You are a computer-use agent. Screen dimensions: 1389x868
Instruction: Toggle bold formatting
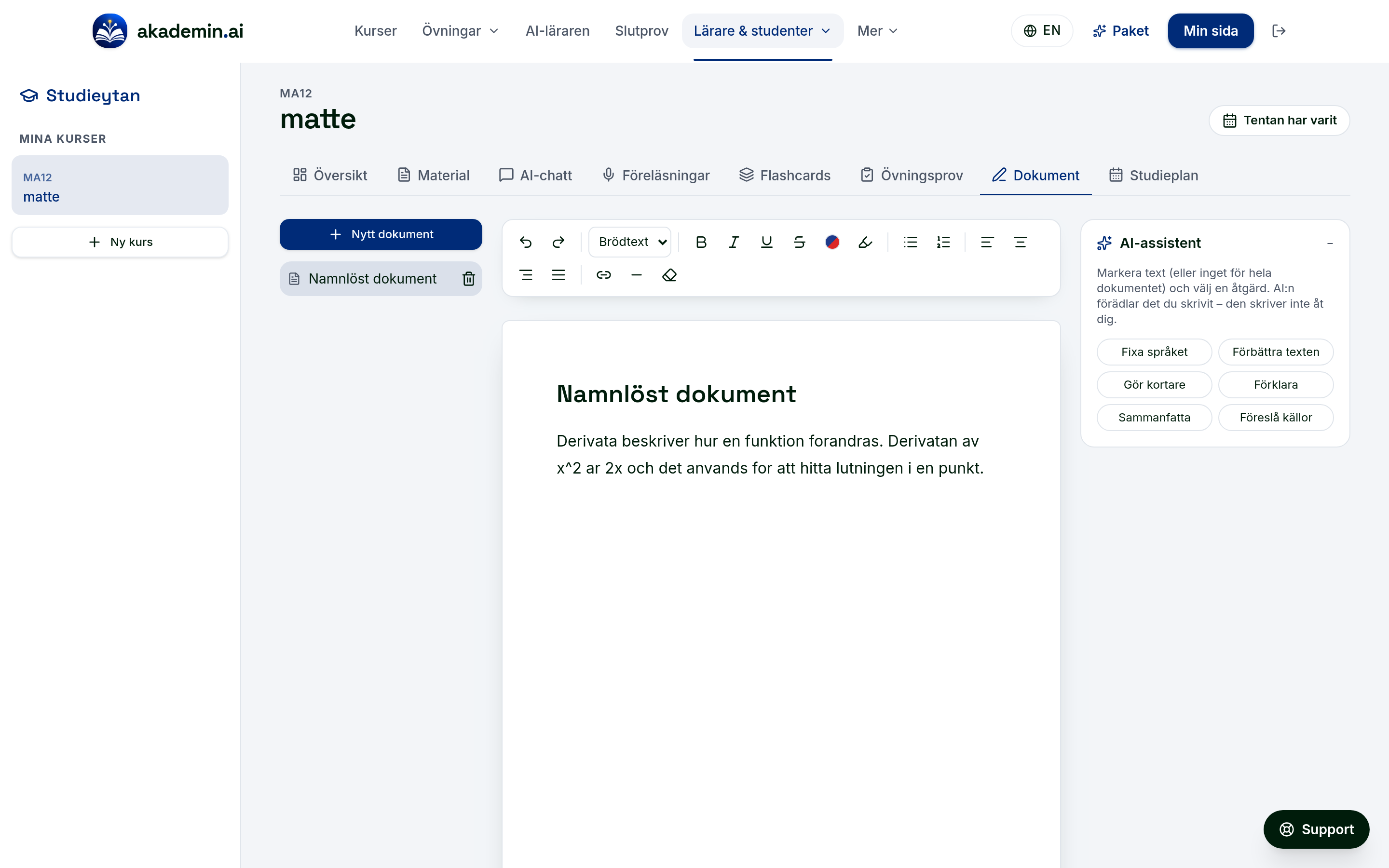(x=701, y=242)
